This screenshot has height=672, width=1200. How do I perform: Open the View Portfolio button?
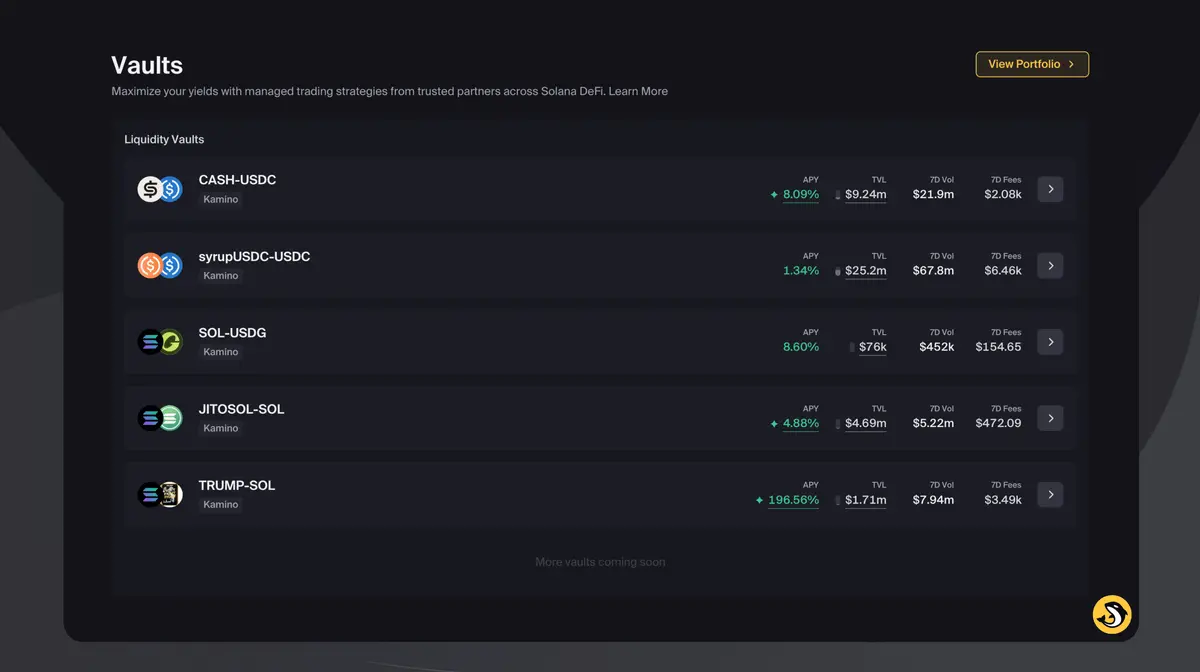point(1032,64)
